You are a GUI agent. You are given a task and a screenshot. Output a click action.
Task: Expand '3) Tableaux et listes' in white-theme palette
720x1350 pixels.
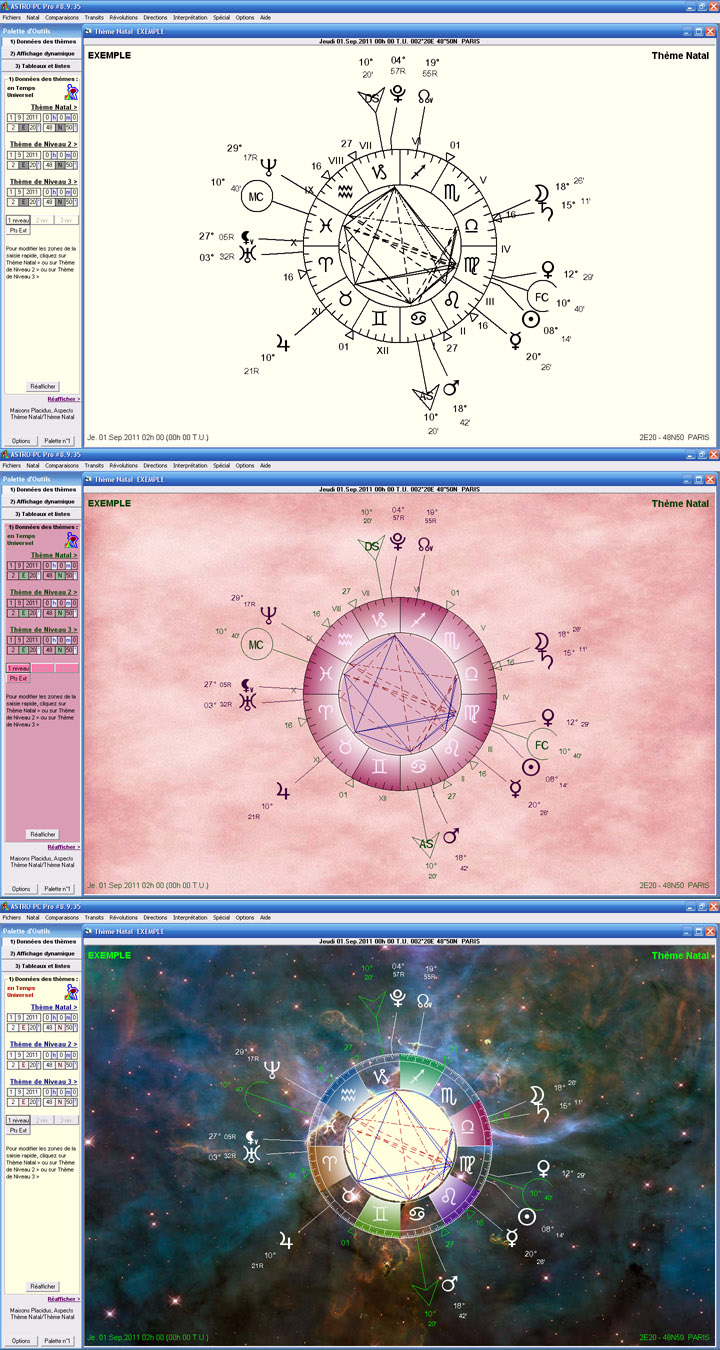point(42,65)
